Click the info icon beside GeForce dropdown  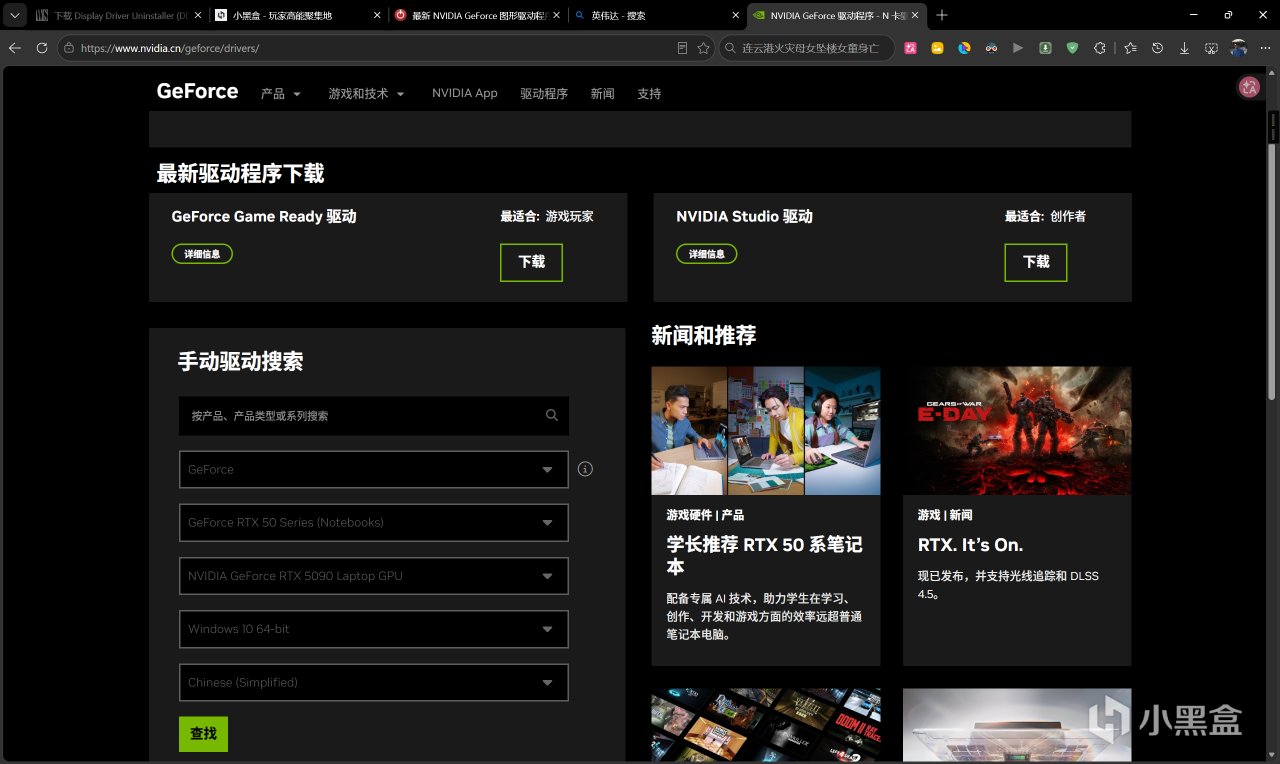pos(586,469)
